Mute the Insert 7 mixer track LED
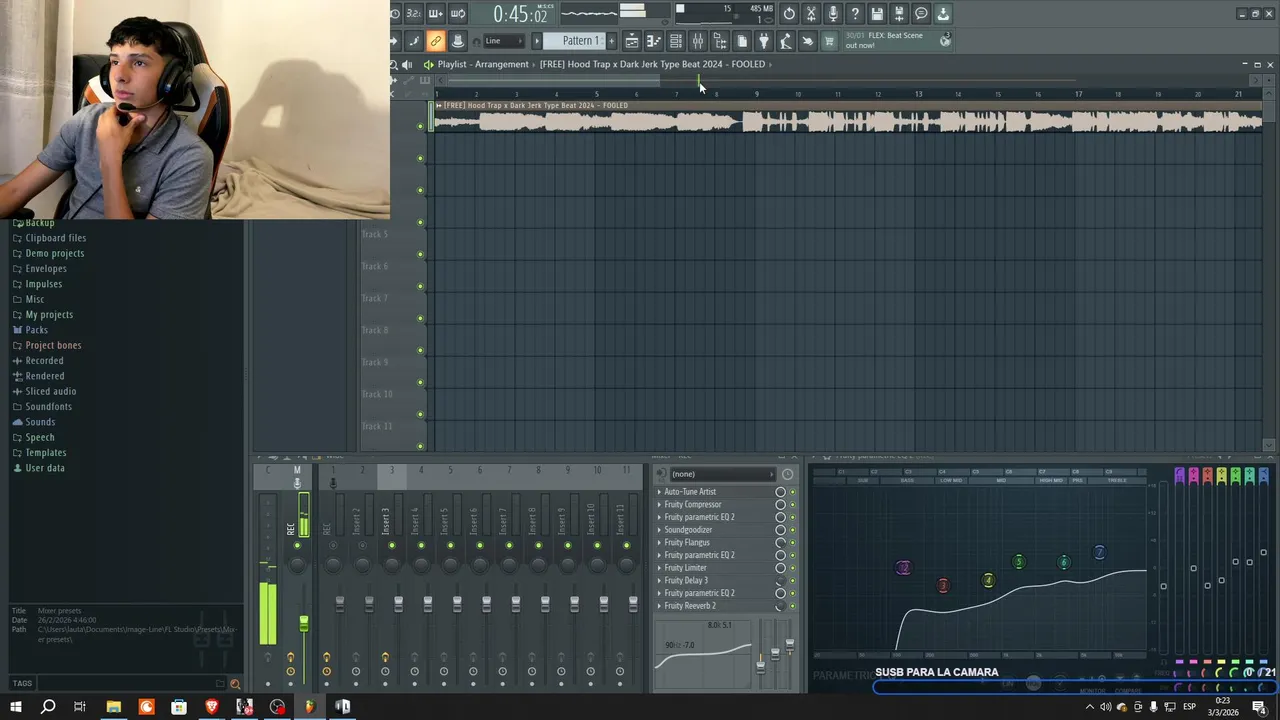The width and height of the screenshot is (1280, 720). pos(509,546)
